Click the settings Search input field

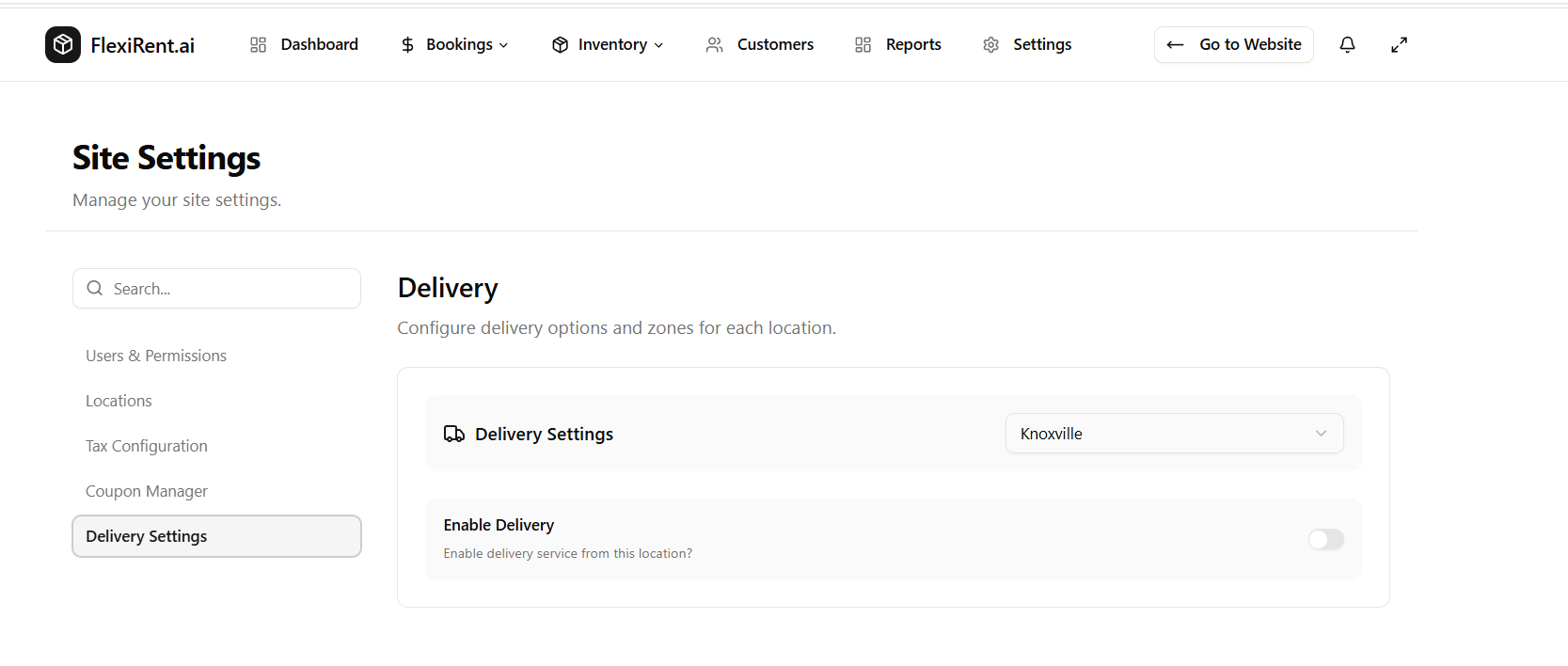[216, 288]
